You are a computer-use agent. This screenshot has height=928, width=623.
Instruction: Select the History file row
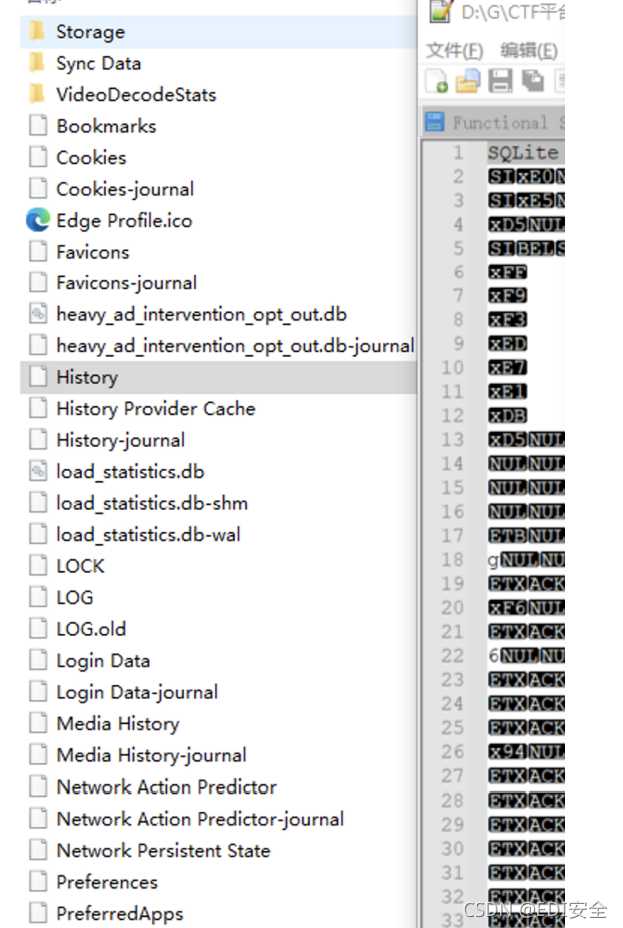(x=218, y=377)
